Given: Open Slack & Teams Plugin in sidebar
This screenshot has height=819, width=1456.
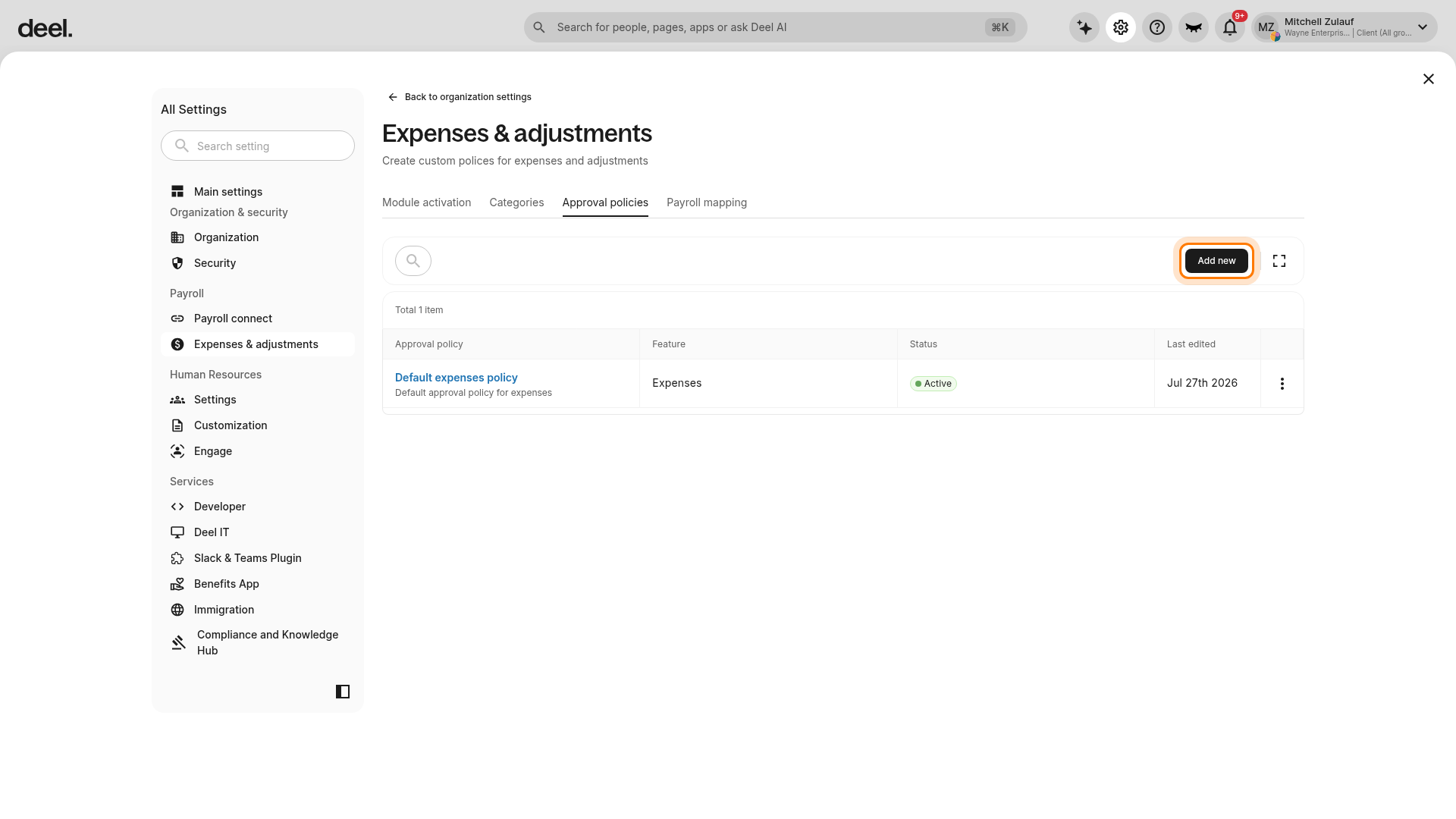Looking at the screenshot, I should point(258,558).
